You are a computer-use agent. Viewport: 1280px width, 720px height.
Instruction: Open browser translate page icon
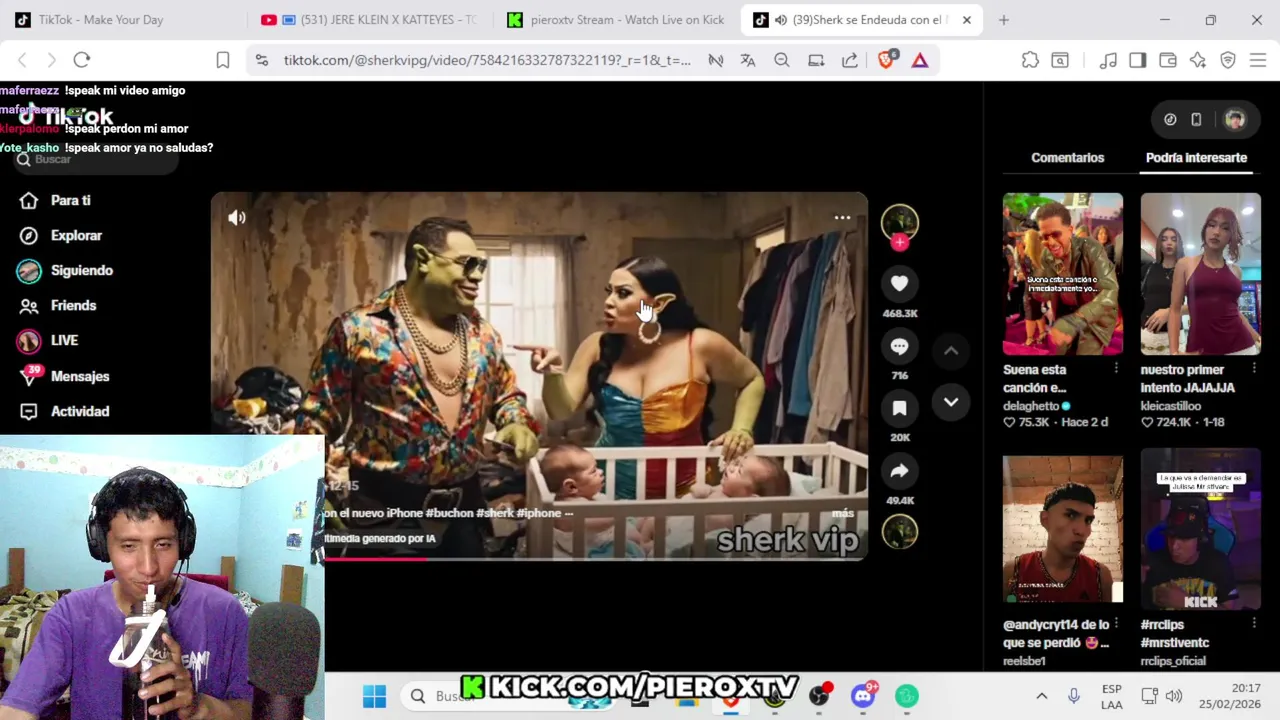[x=748, y=60]
